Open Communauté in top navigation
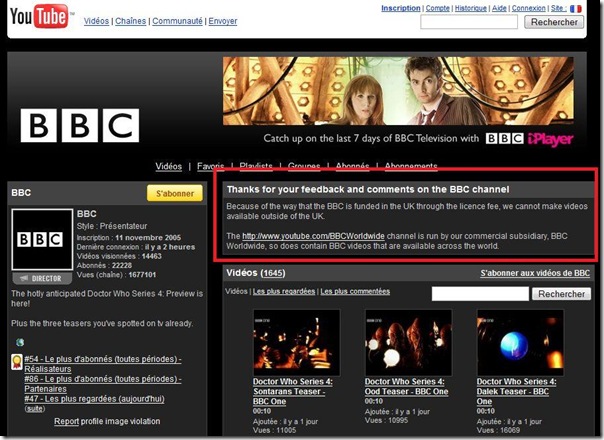The image size is (604, 440). [177, 21]
